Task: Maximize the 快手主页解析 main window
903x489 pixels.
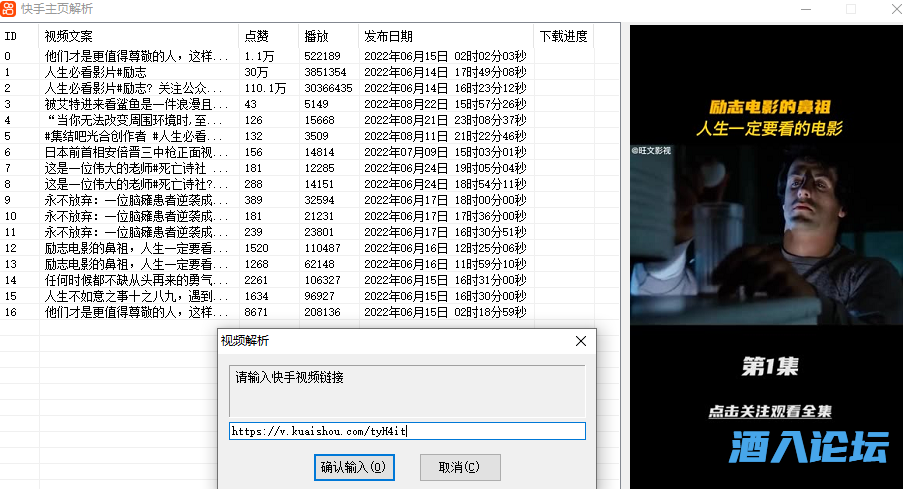Action: (x=851, y=9)
